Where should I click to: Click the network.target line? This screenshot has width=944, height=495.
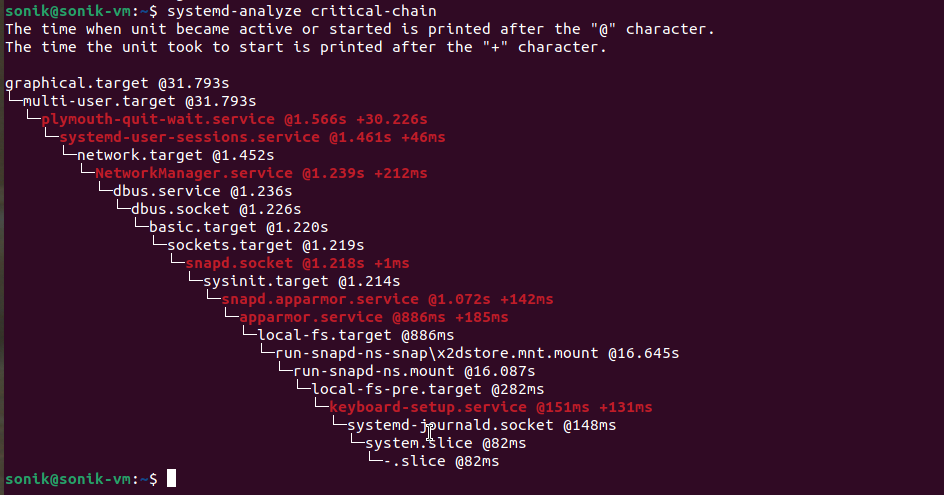point(175,155)
